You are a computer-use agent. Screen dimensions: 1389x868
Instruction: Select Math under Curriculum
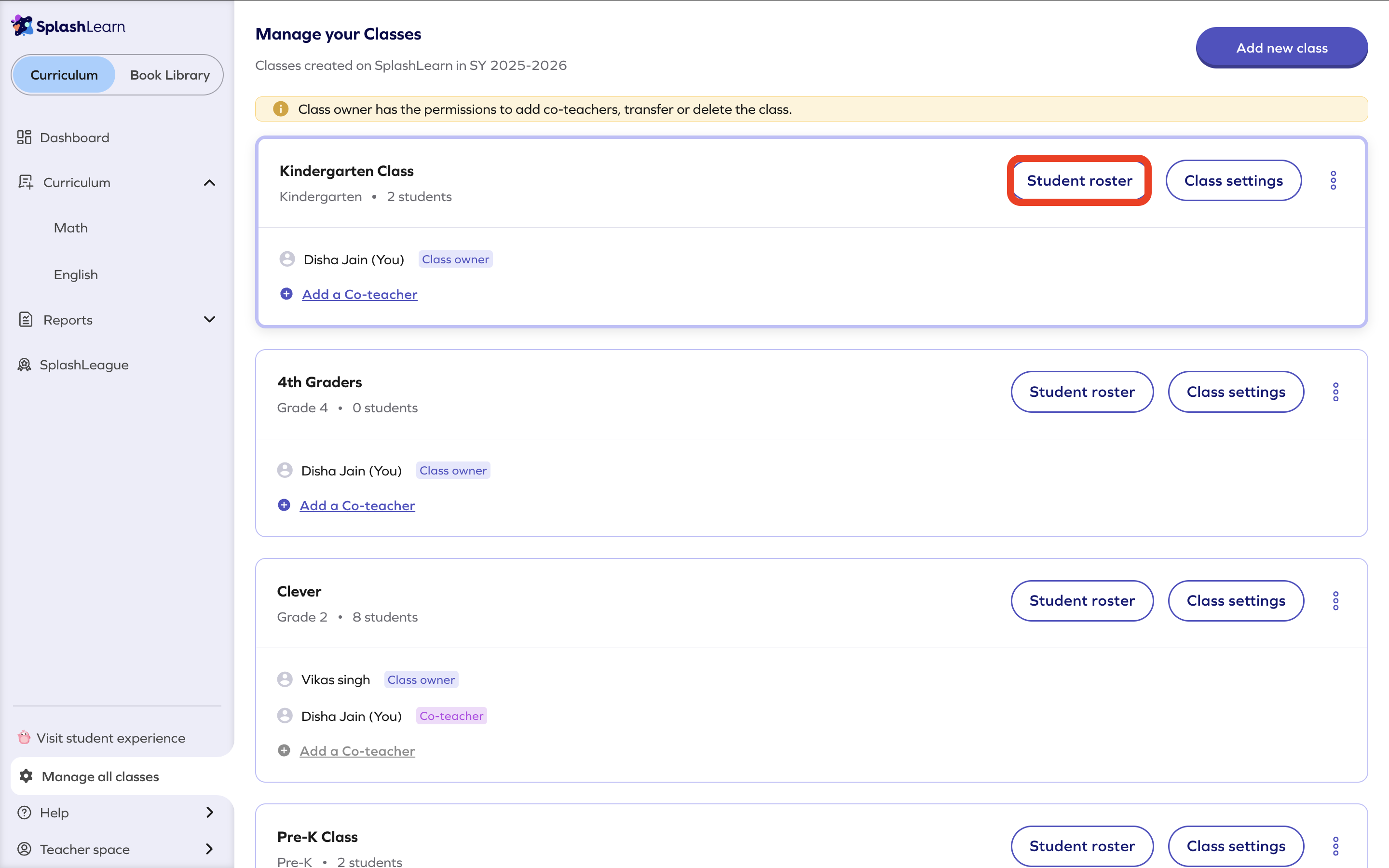coord(70,228)
